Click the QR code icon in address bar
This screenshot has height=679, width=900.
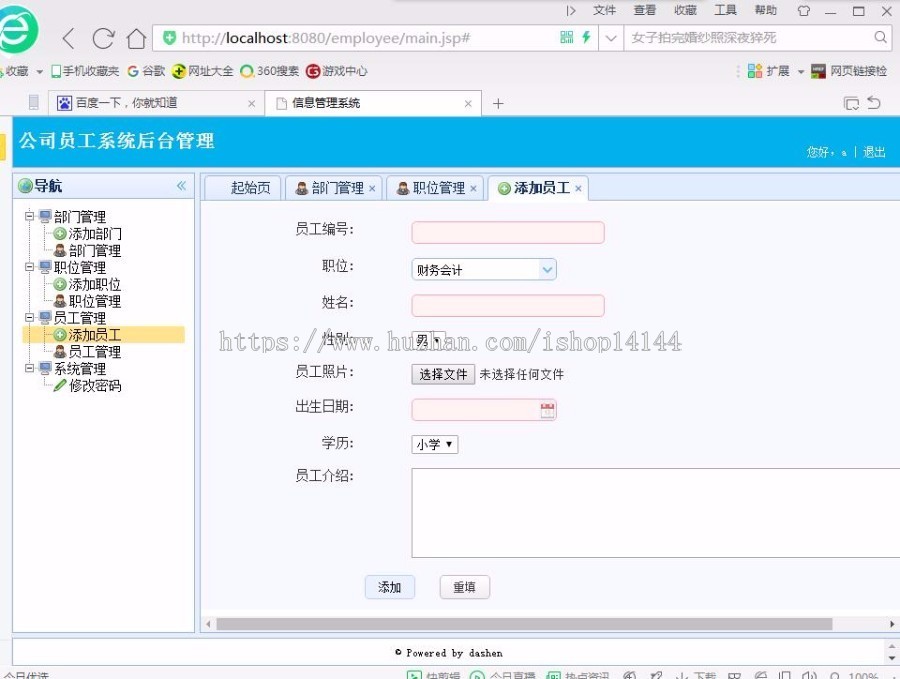[567, 37]
